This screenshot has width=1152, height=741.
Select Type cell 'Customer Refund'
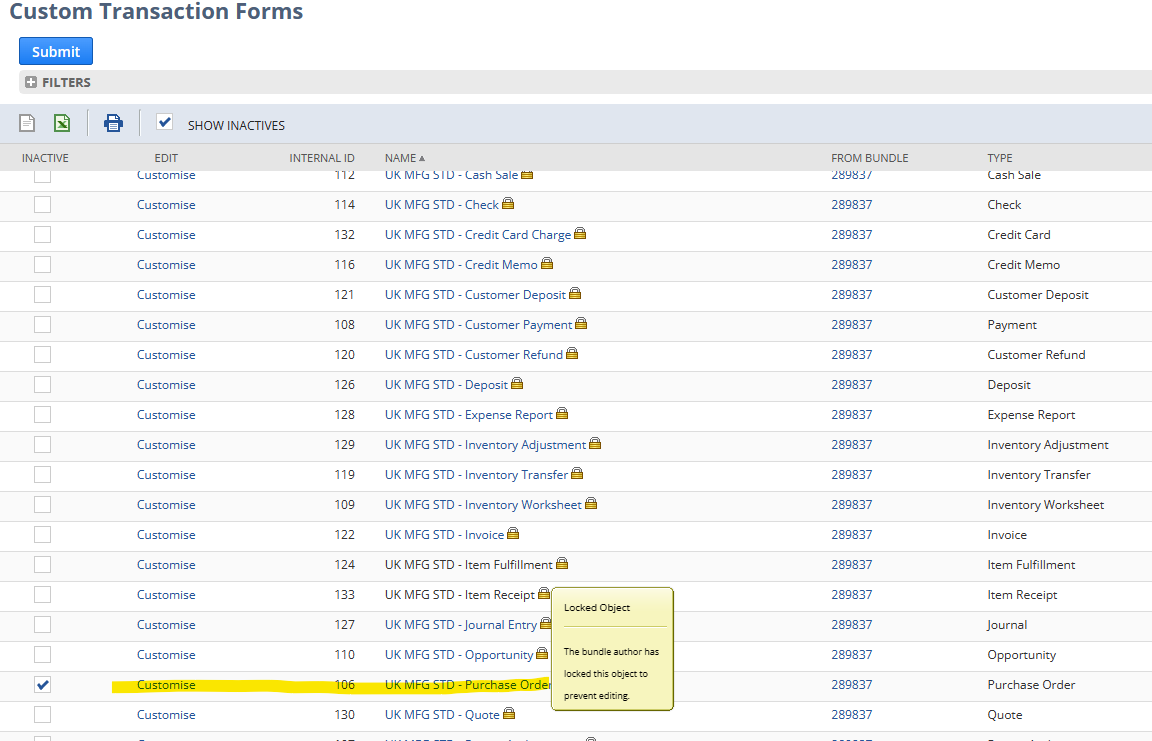(x=1036, y=355)
